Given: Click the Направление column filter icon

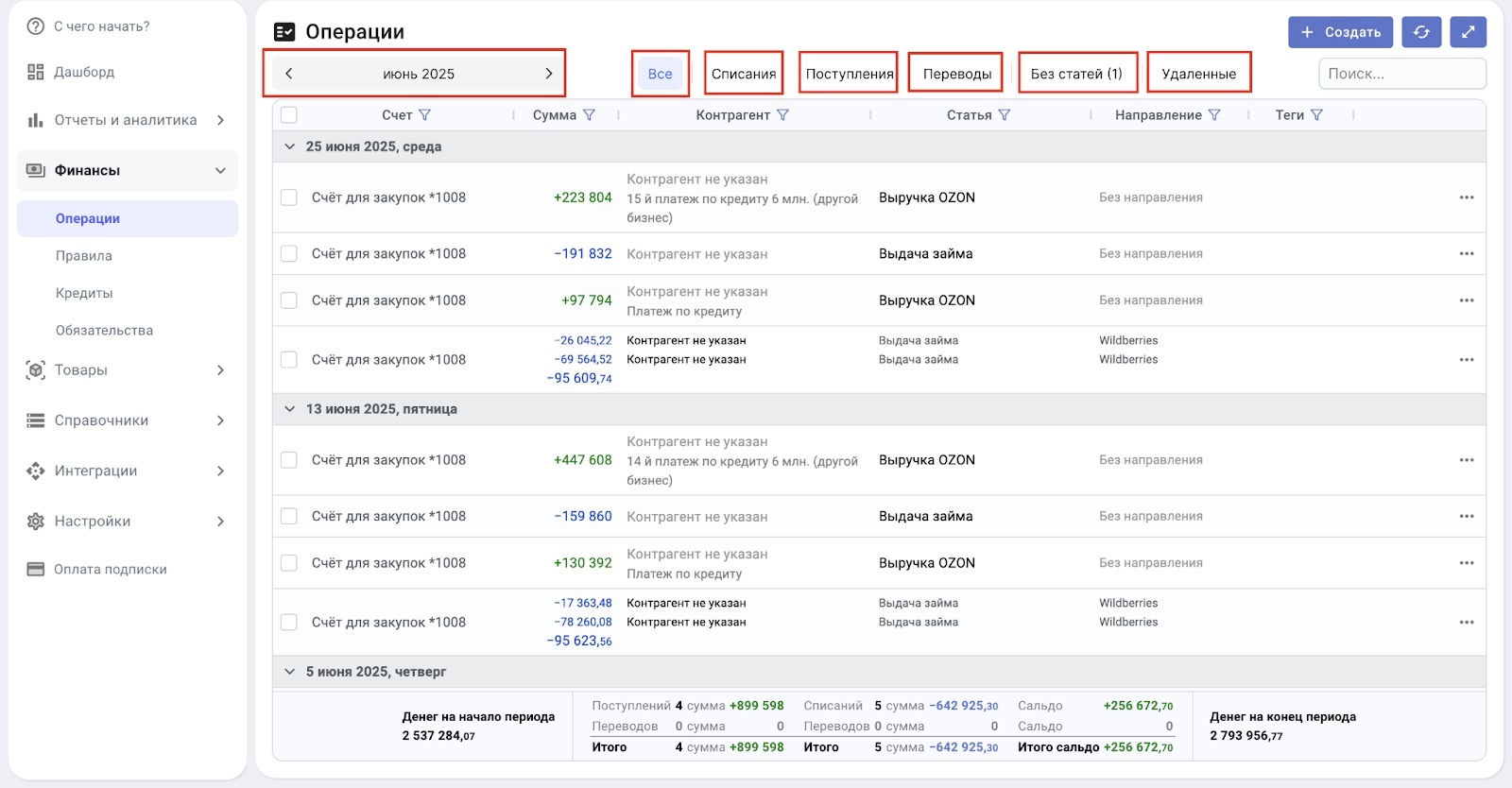Looking at the screenshot, I should click(x=1214, y=115).
